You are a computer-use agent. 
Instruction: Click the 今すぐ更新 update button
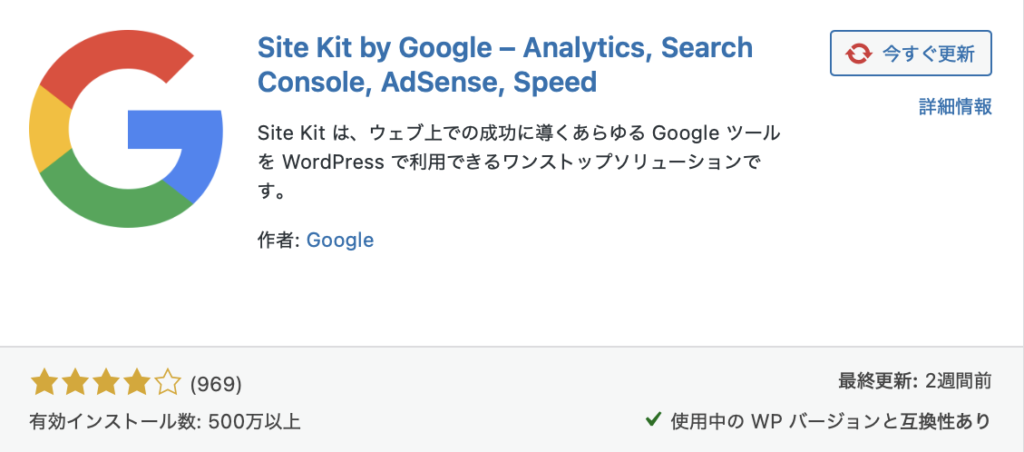tap(910, 53)
